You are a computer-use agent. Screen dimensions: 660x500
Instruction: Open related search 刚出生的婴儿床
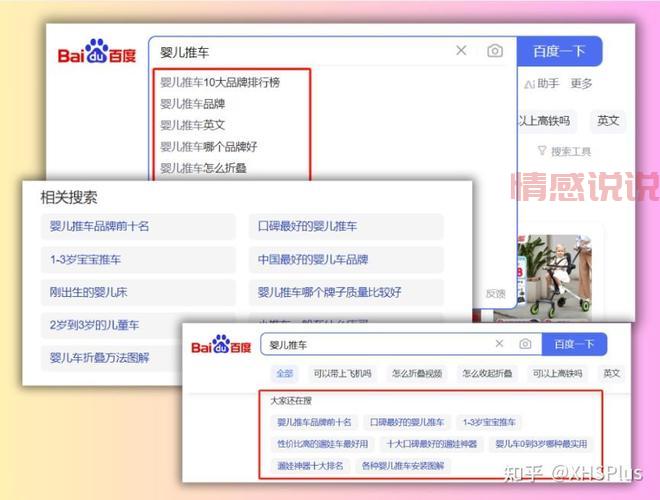[x=138, y=292]
